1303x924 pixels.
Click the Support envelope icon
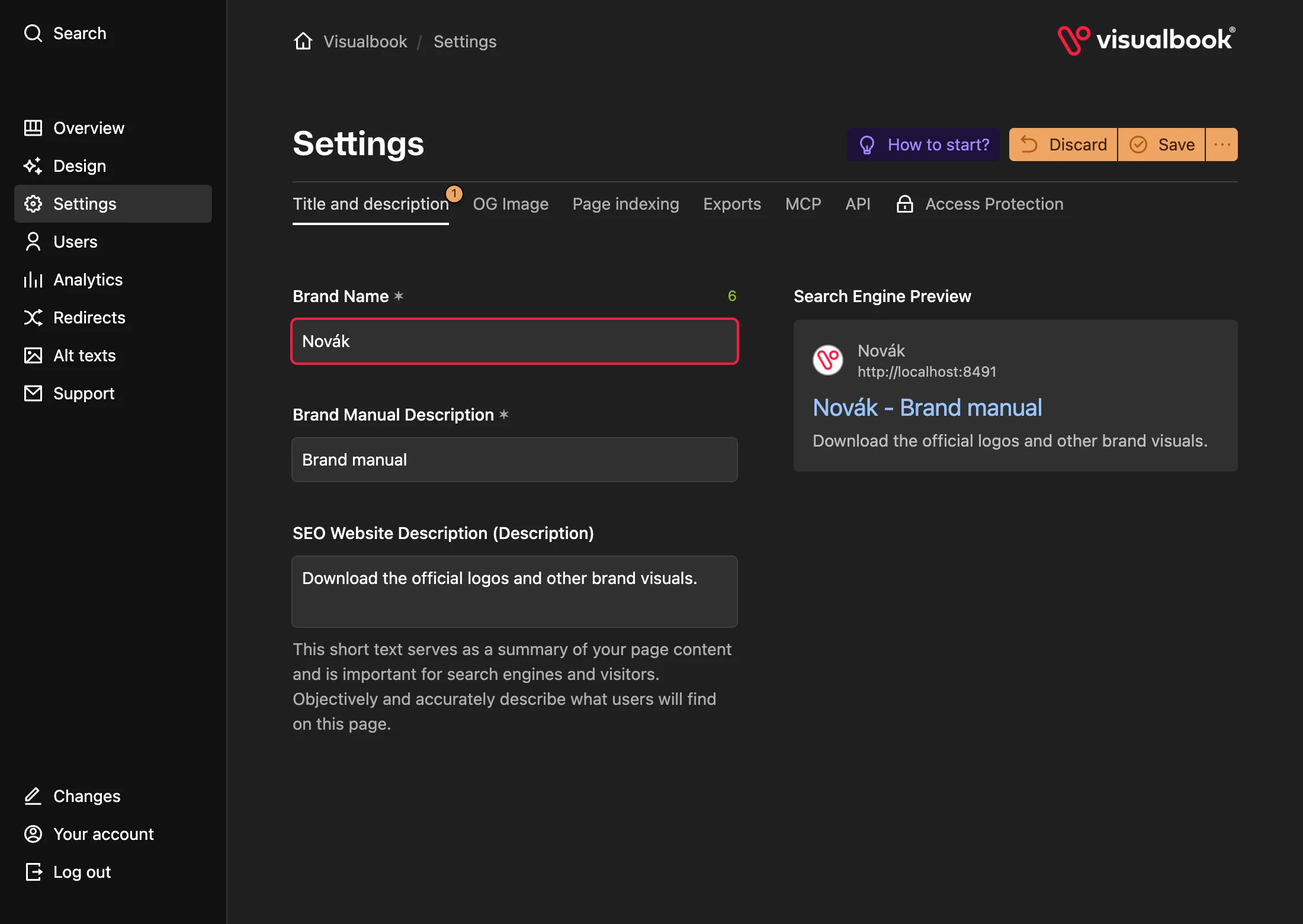pyautogui.click(x=33, y=393)
